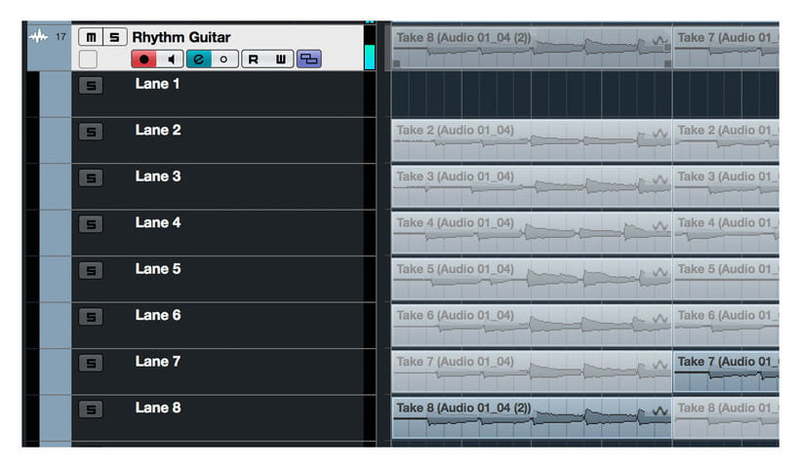
Task: Select first Take 5 (Audio 01_04) clip
Action: pyautogui.click(x=532, y=279)
